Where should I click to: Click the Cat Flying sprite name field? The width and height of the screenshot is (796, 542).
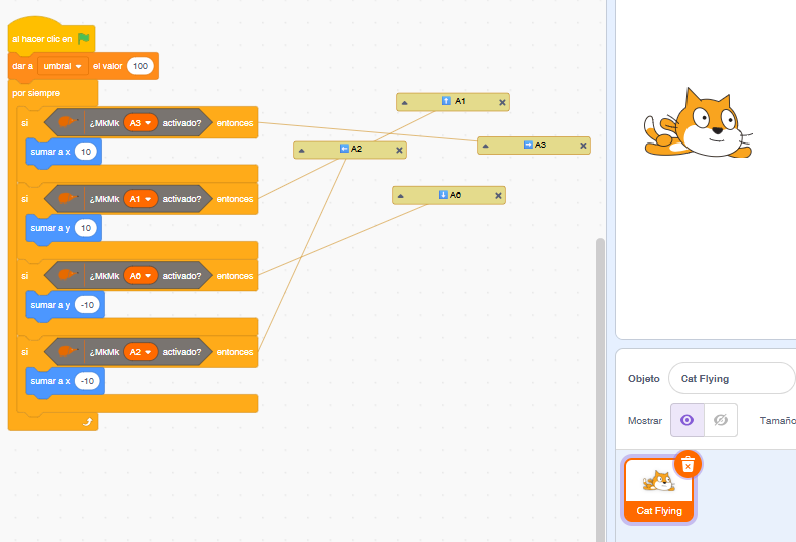[x=732, y=378]
